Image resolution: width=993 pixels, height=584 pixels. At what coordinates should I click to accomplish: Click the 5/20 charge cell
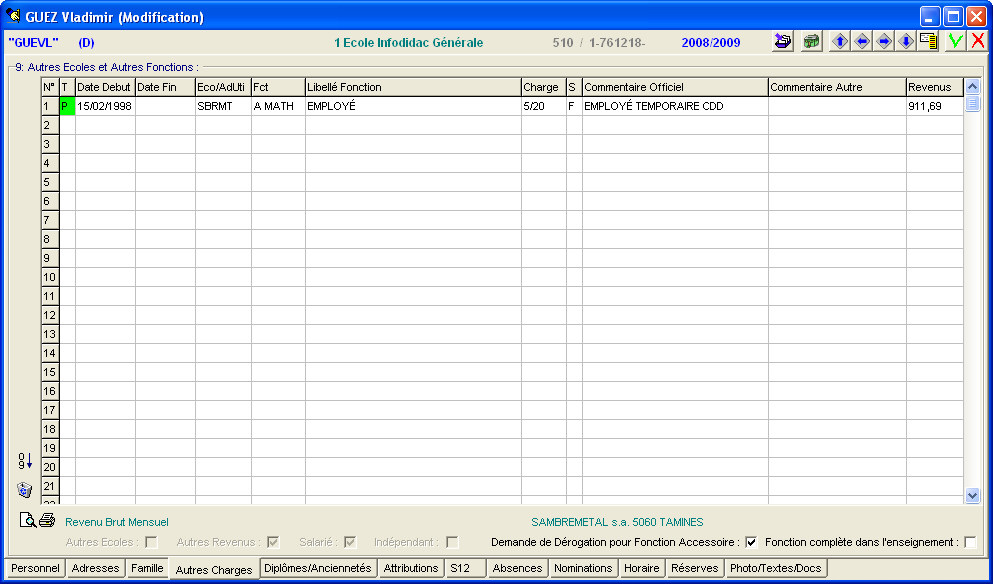pyautogui.click(x=543, y=106)
